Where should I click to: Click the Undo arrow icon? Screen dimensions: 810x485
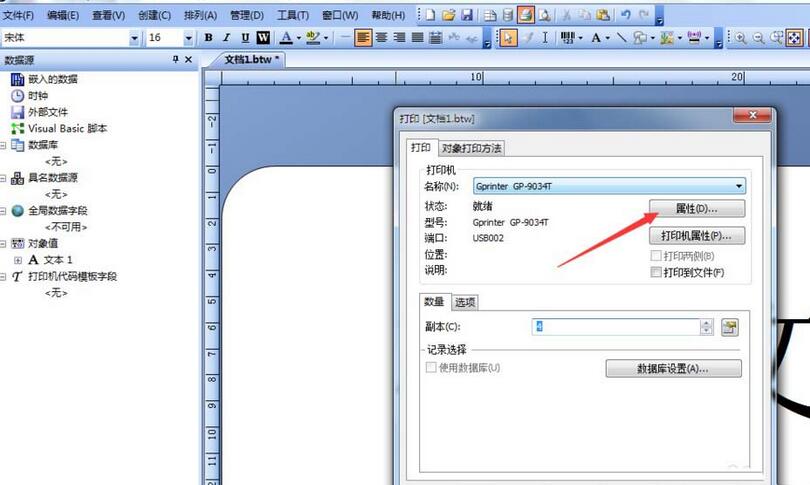[x=626, y=15]
